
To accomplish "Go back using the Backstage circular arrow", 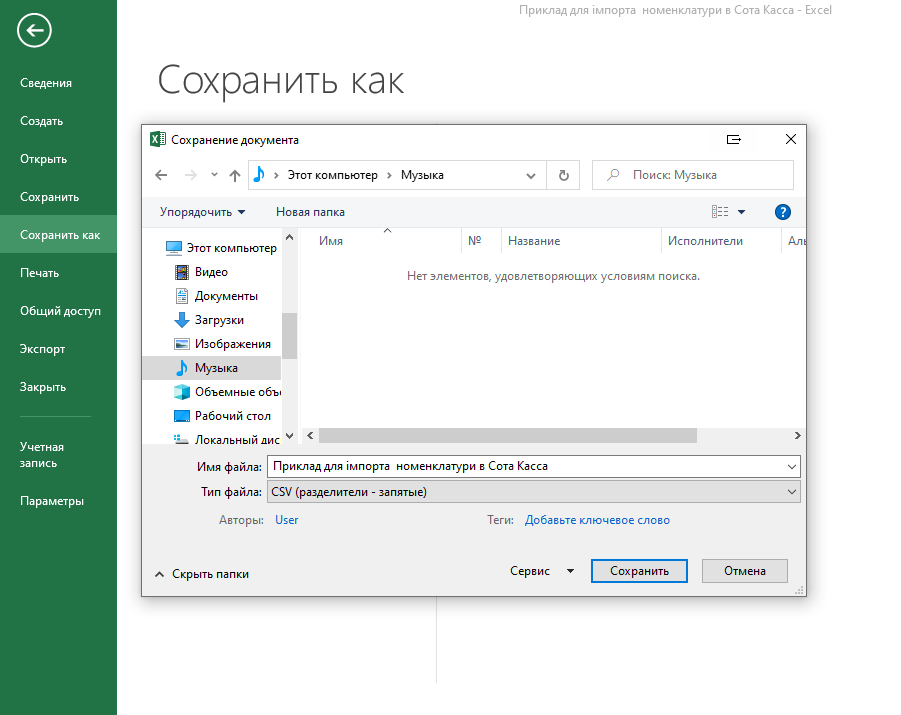I will (34, 30).
